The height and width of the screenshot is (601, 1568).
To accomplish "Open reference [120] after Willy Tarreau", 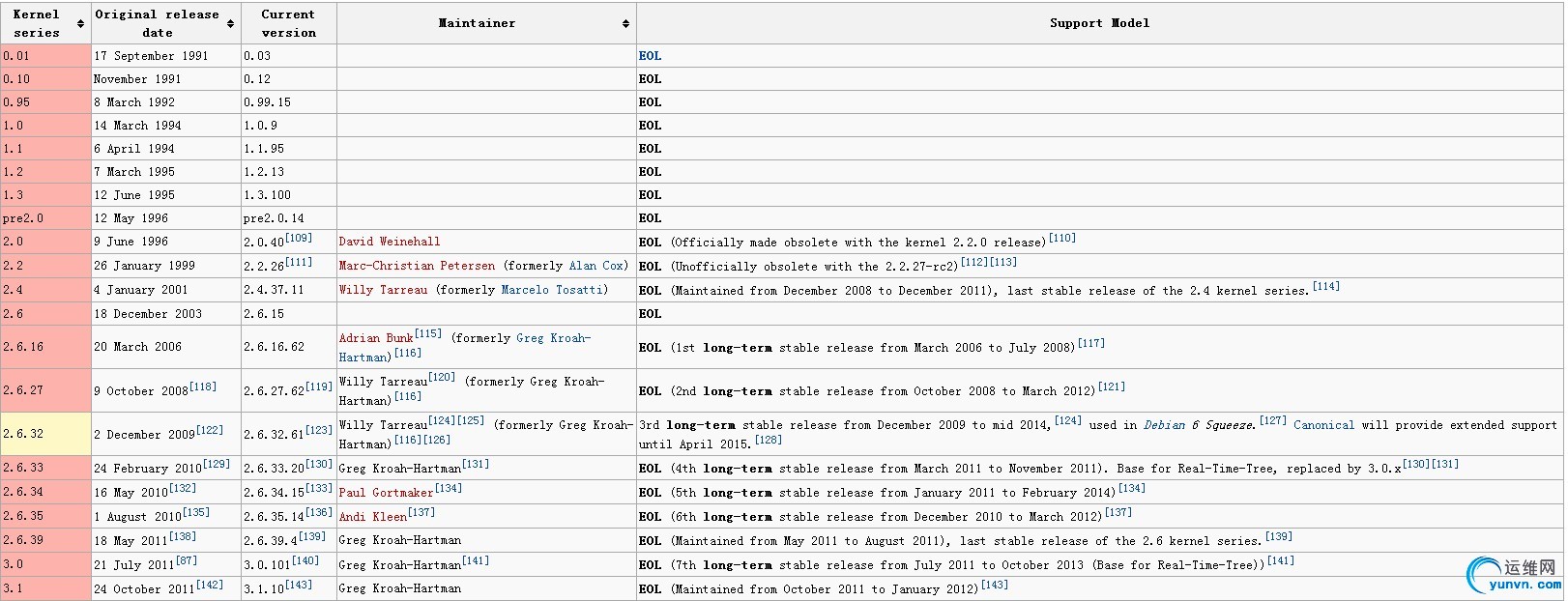I will click(442, 378).
